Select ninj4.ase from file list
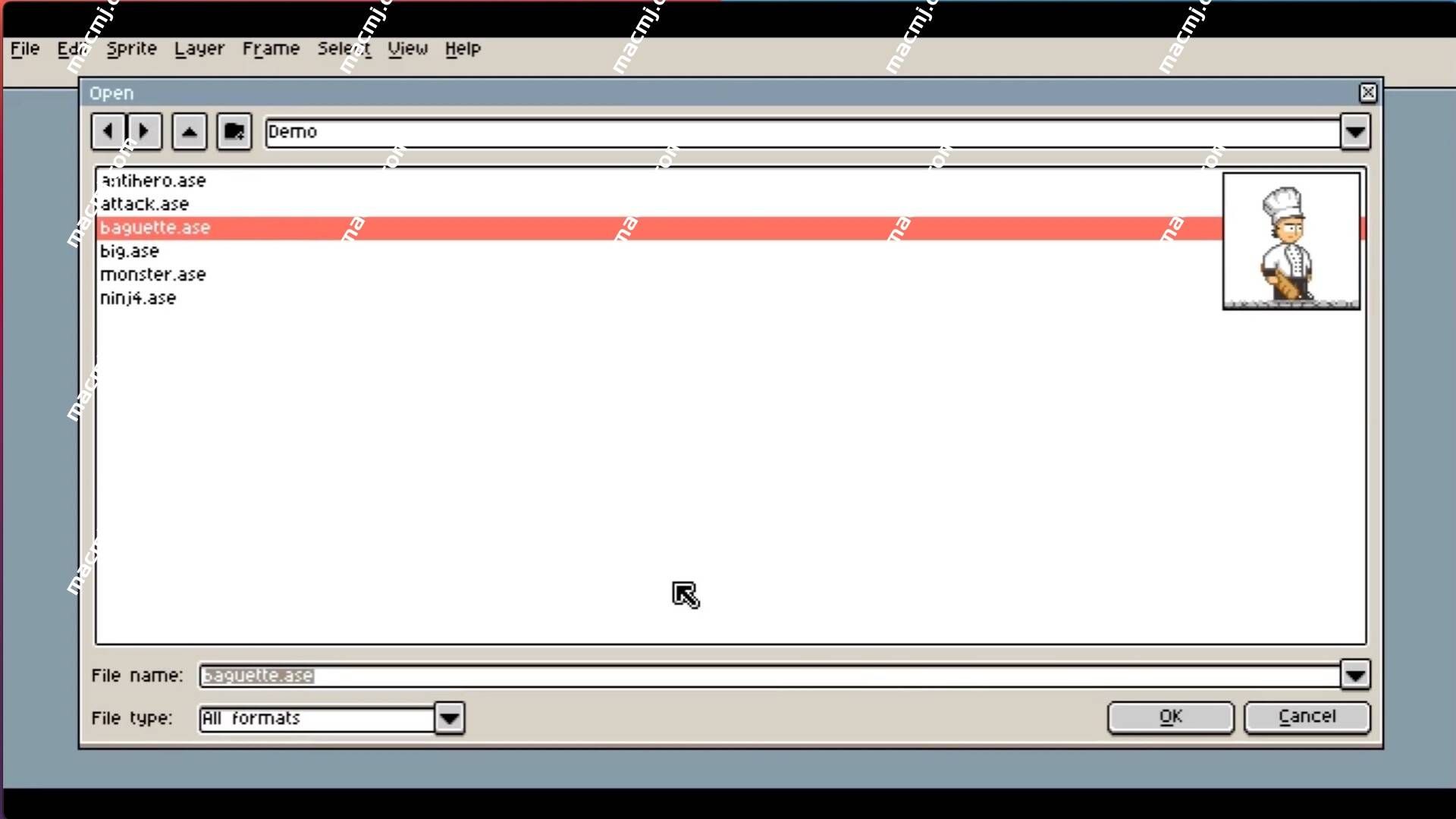 [x=138, y=298]
